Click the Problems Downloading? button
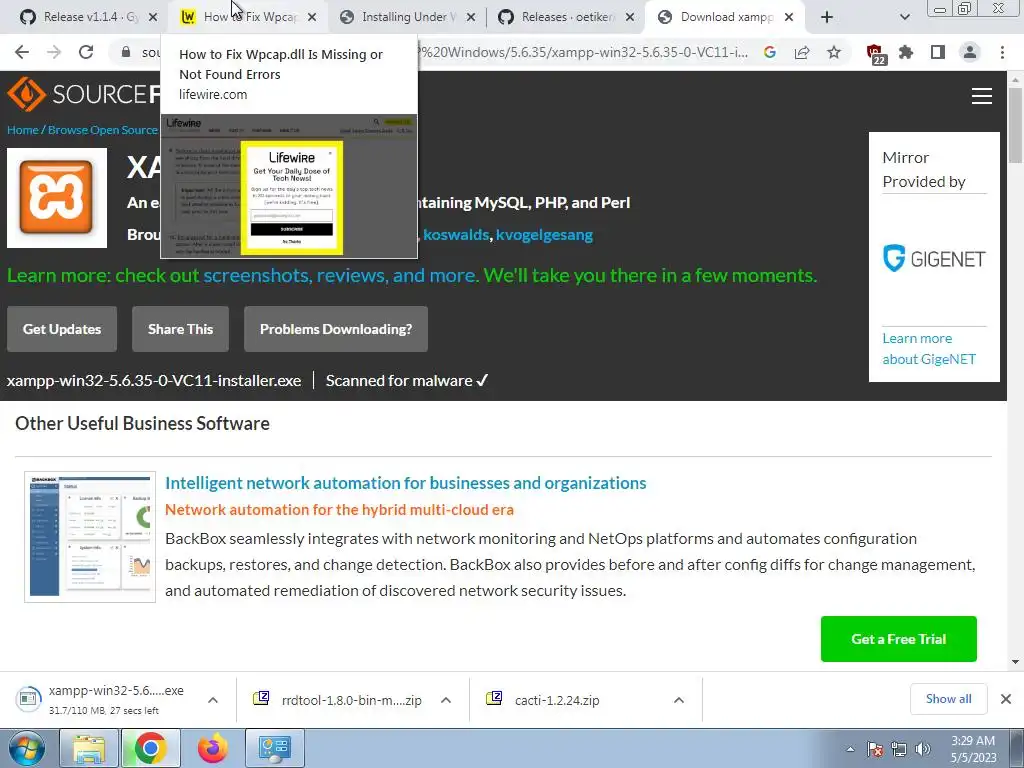Image resolution: width=1024 pixels, height=768 pixels. 336,329
